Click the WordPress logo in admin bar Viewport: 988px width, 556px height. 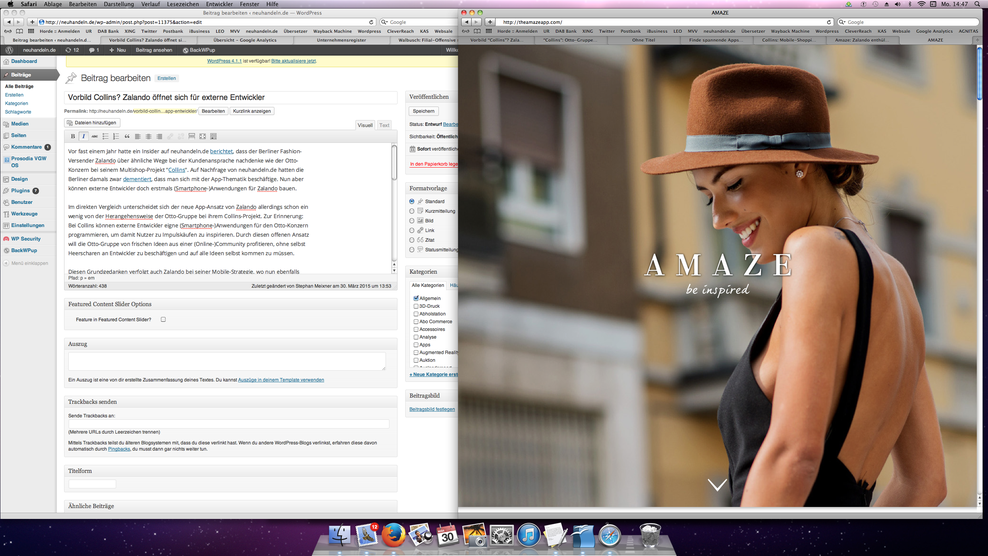9,50
